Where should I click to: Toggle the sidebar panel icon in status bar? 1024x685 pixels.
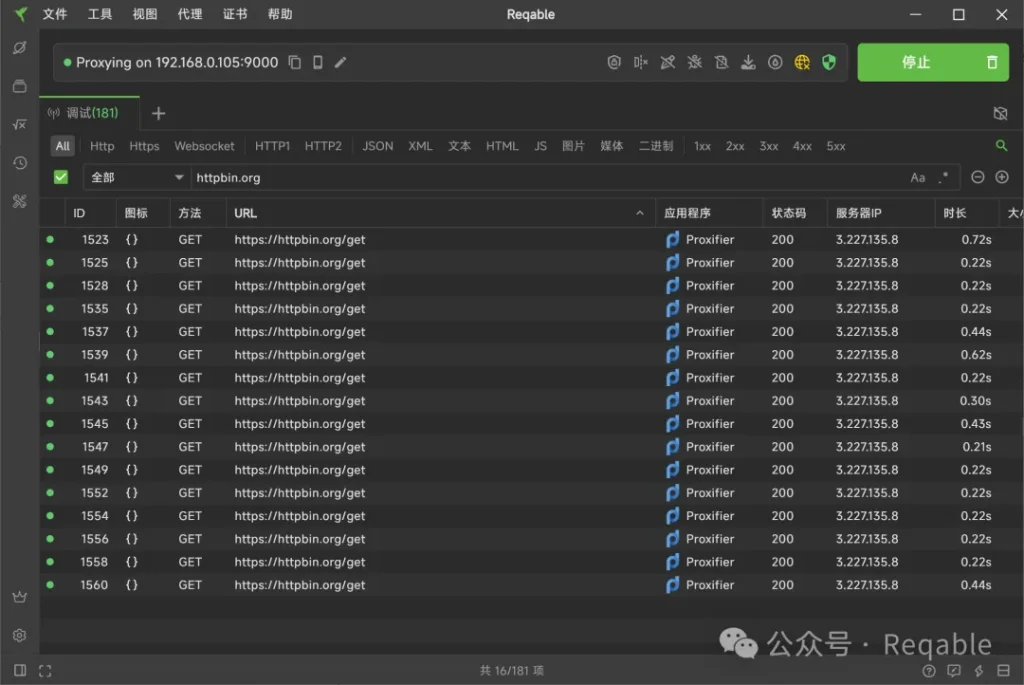point(20,671)
